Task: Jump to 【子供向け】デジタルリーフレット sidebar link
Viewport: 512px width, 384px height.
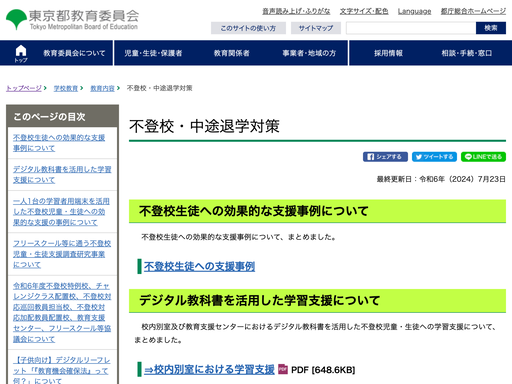Action: pyautogui.click(x=62, y=370)
